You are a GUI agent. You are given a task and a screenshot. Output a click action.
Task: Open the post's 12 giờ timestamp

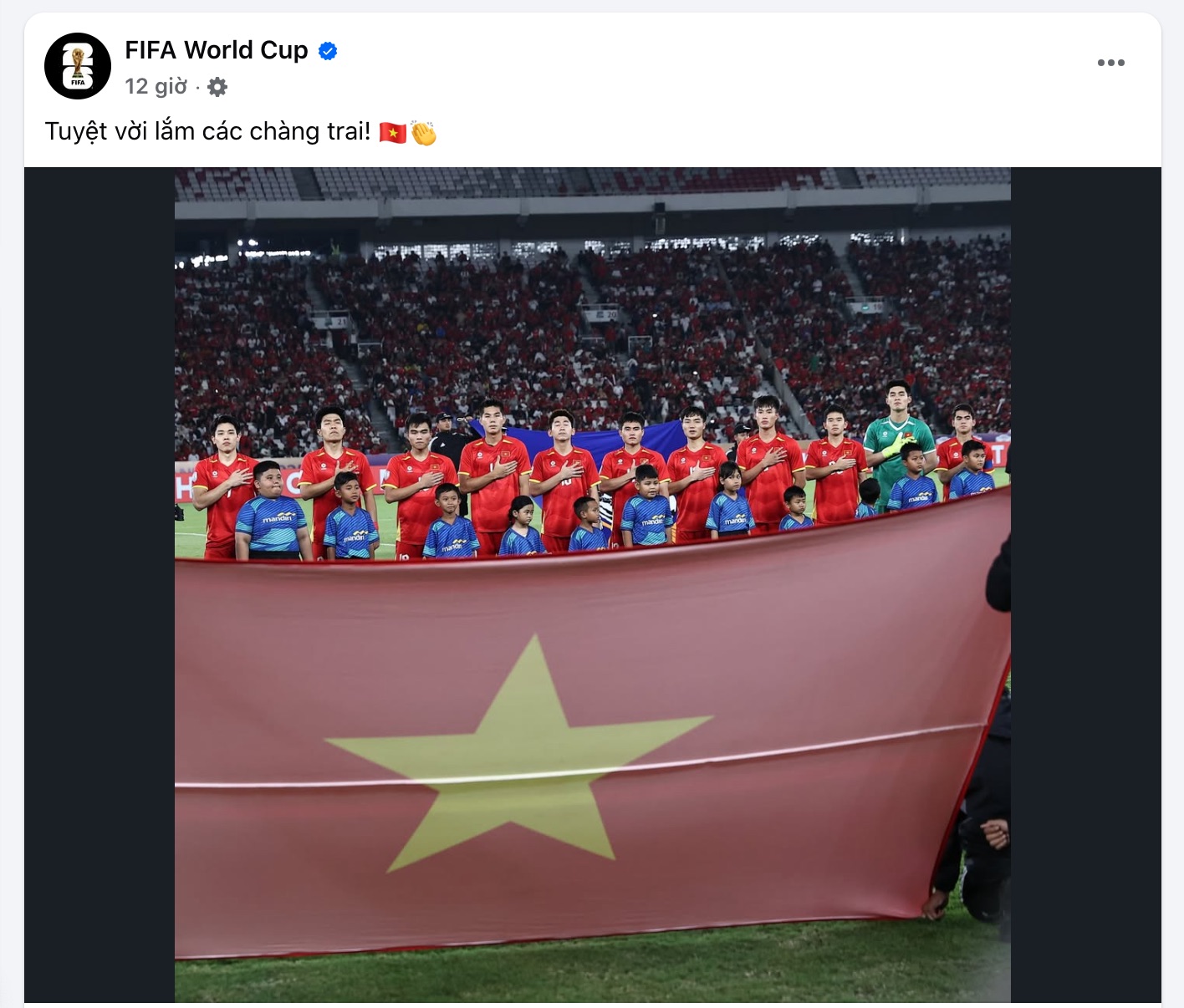(156, 87)
